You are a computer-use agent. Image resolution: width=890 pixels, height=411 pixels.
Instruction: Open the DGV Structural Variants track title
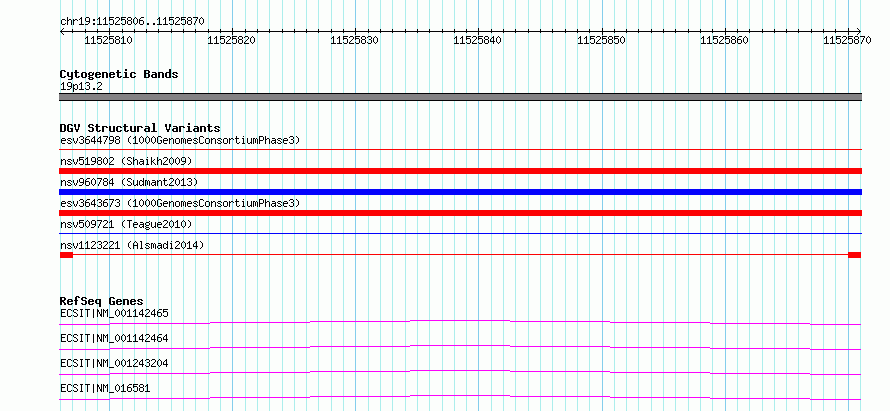[x=140, y=128]
